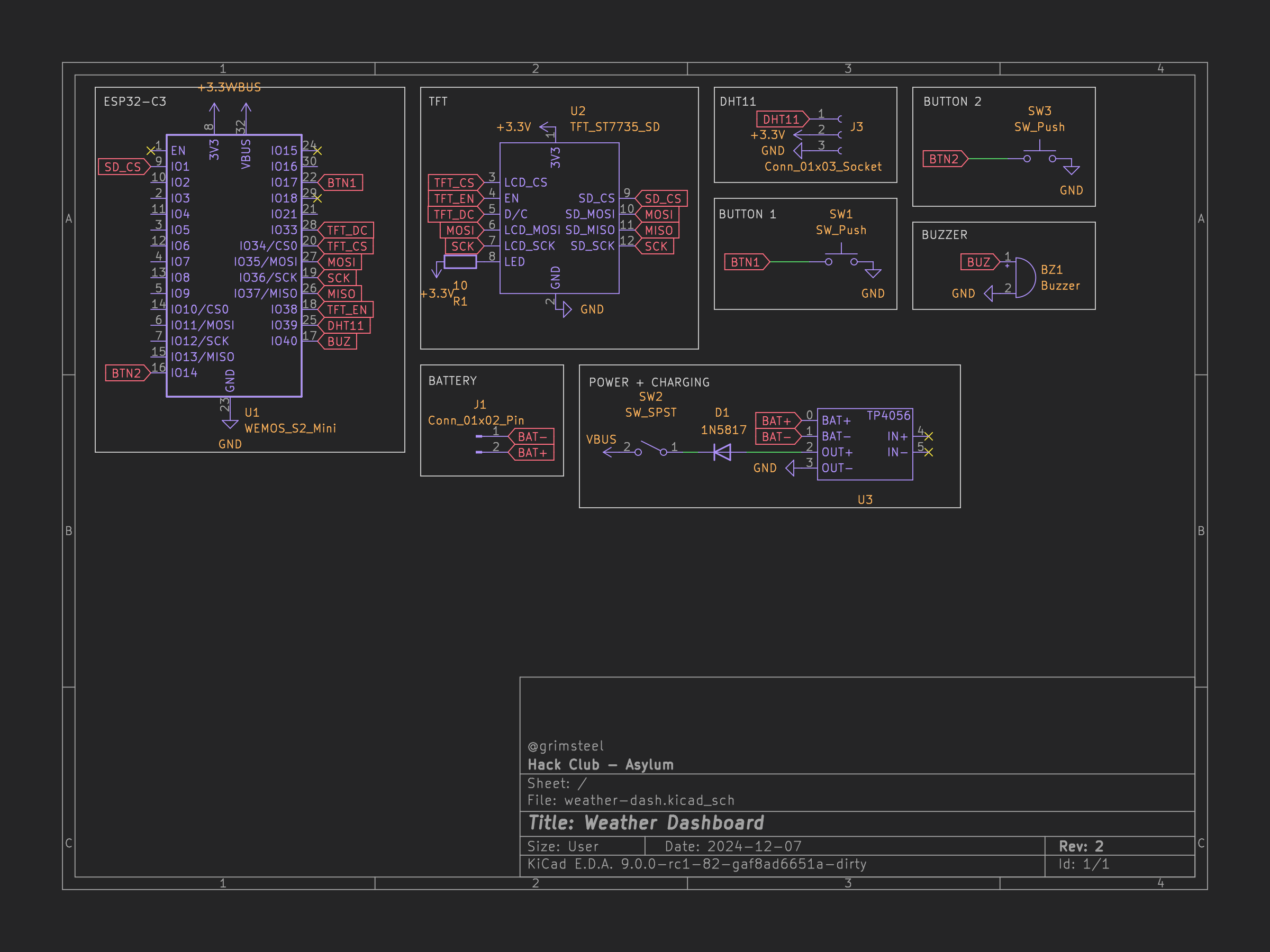
Task: Click the MISO label on U1 IO37/MISO
Action: pyautogui.click(x=339, y=294)
